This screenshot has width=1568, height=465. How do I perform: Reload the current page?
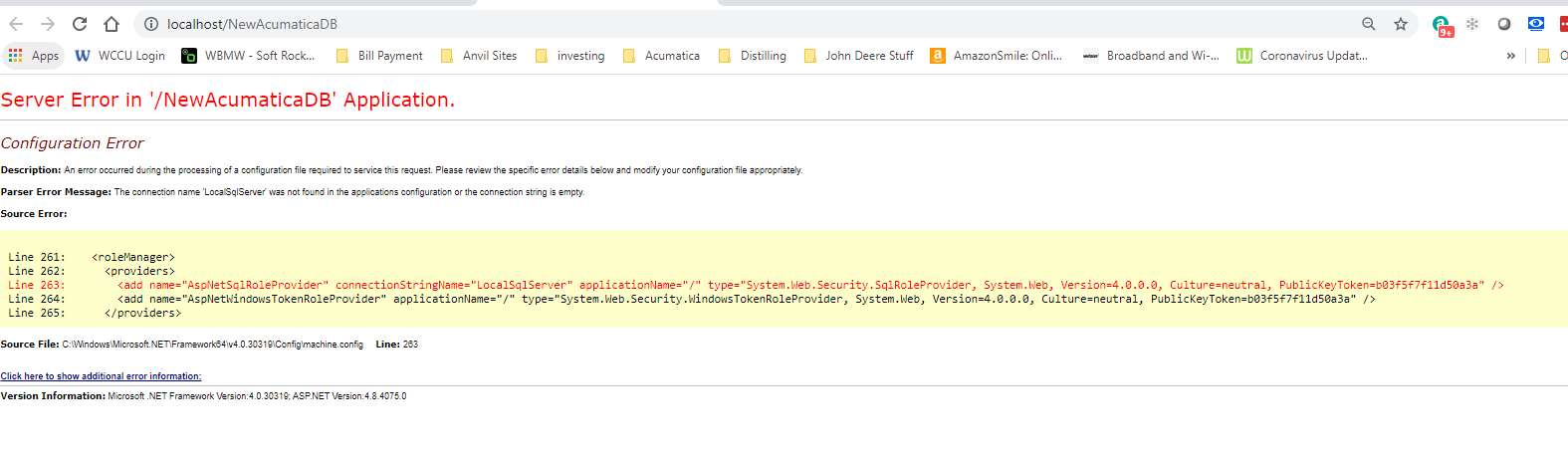point(80,24)
